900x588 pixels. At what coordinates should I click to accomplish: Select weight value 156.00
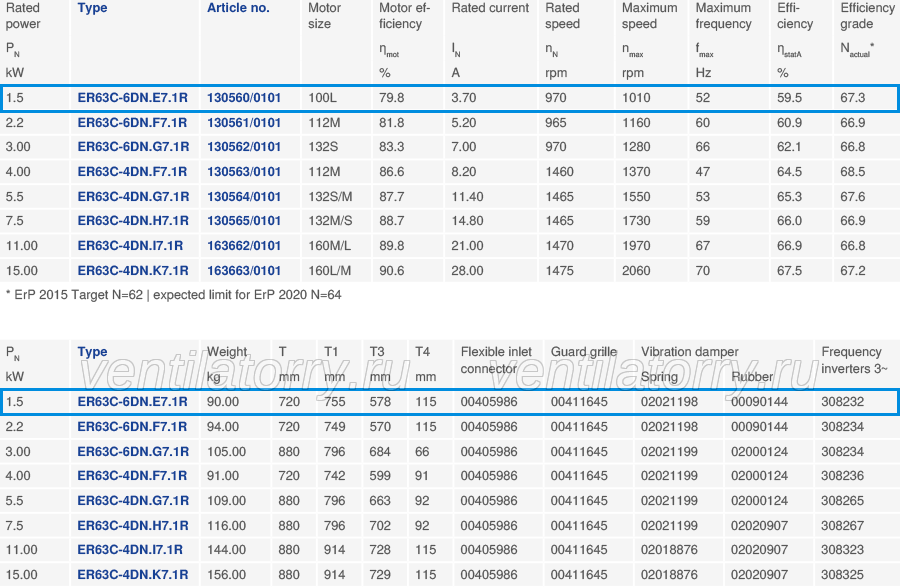click(227, 574)
